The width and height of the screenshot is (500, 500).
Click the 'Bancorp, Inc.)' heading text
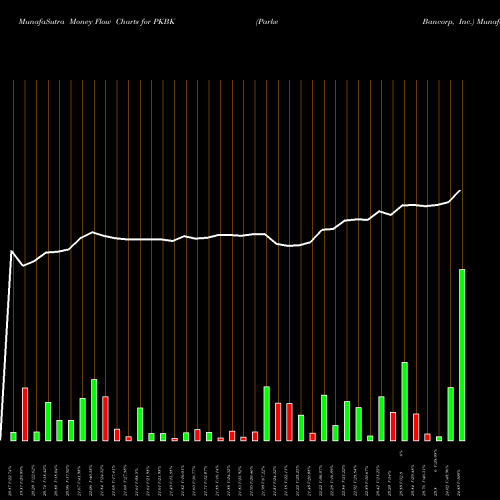click(448, 22)
